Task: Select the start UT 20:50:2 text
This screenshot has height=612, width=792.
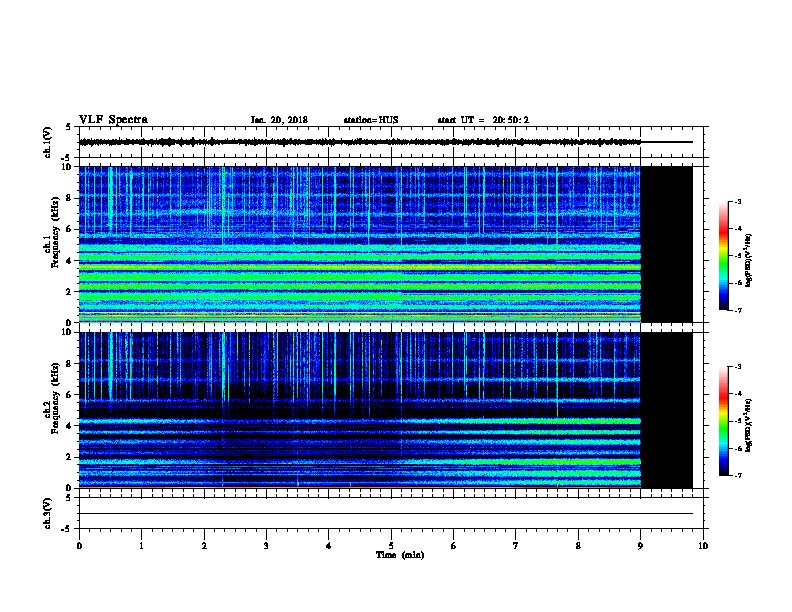Action: click(483, 120)
